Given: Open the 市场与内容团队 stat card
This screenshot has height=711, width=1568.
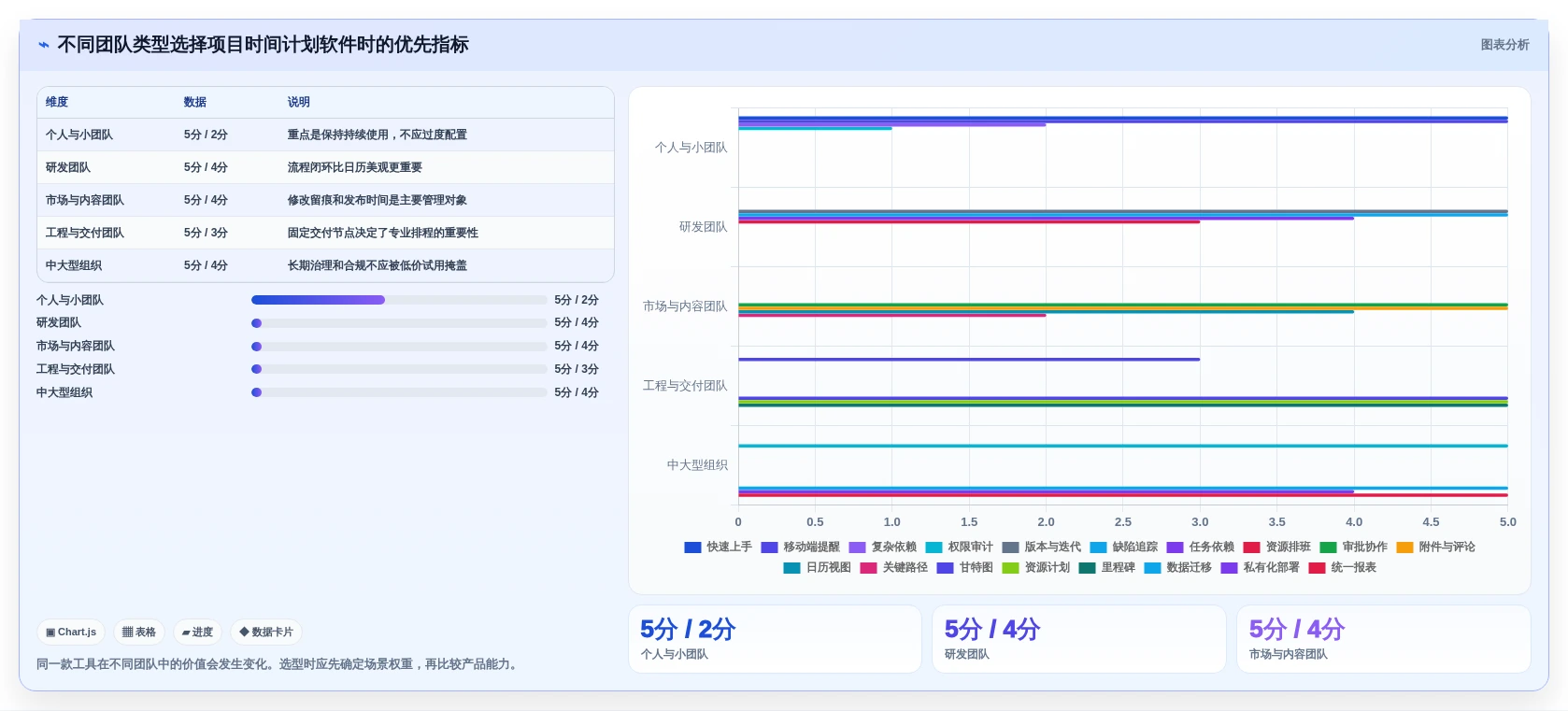Looking at the screenshot, I should pos(1384,639).
